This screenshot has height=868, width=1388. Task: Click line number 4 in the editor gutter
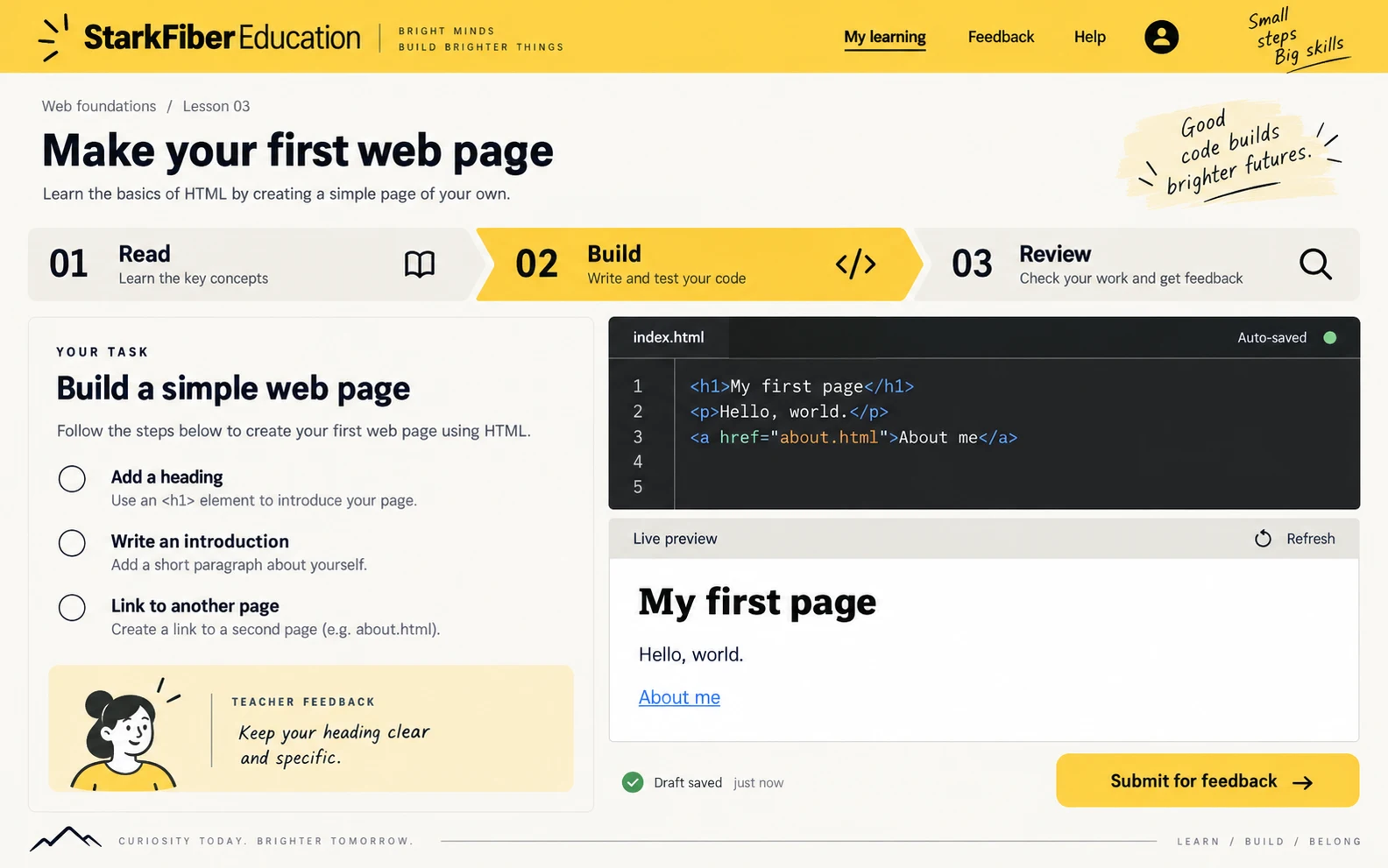click(638, 462)
